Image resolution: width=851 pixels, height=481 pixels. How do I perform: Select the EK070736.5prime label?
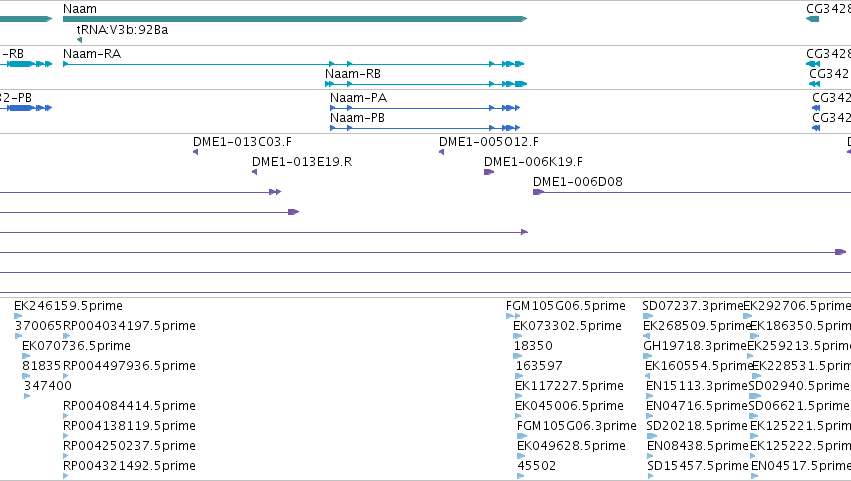pyautogui.click(x=76, y=346)
